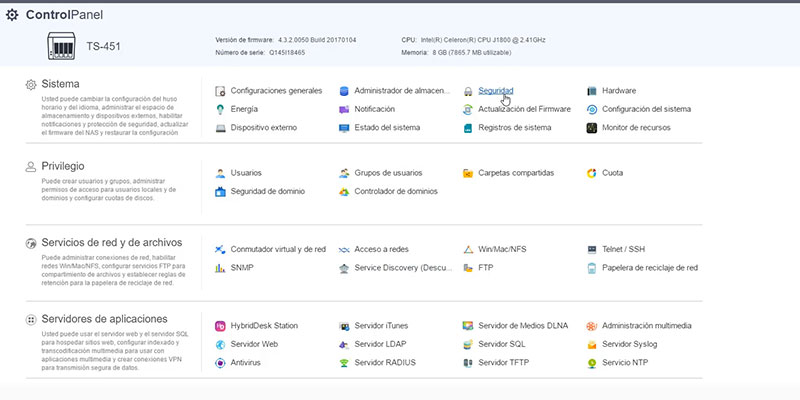Click the FTP icon

point(468,268)
